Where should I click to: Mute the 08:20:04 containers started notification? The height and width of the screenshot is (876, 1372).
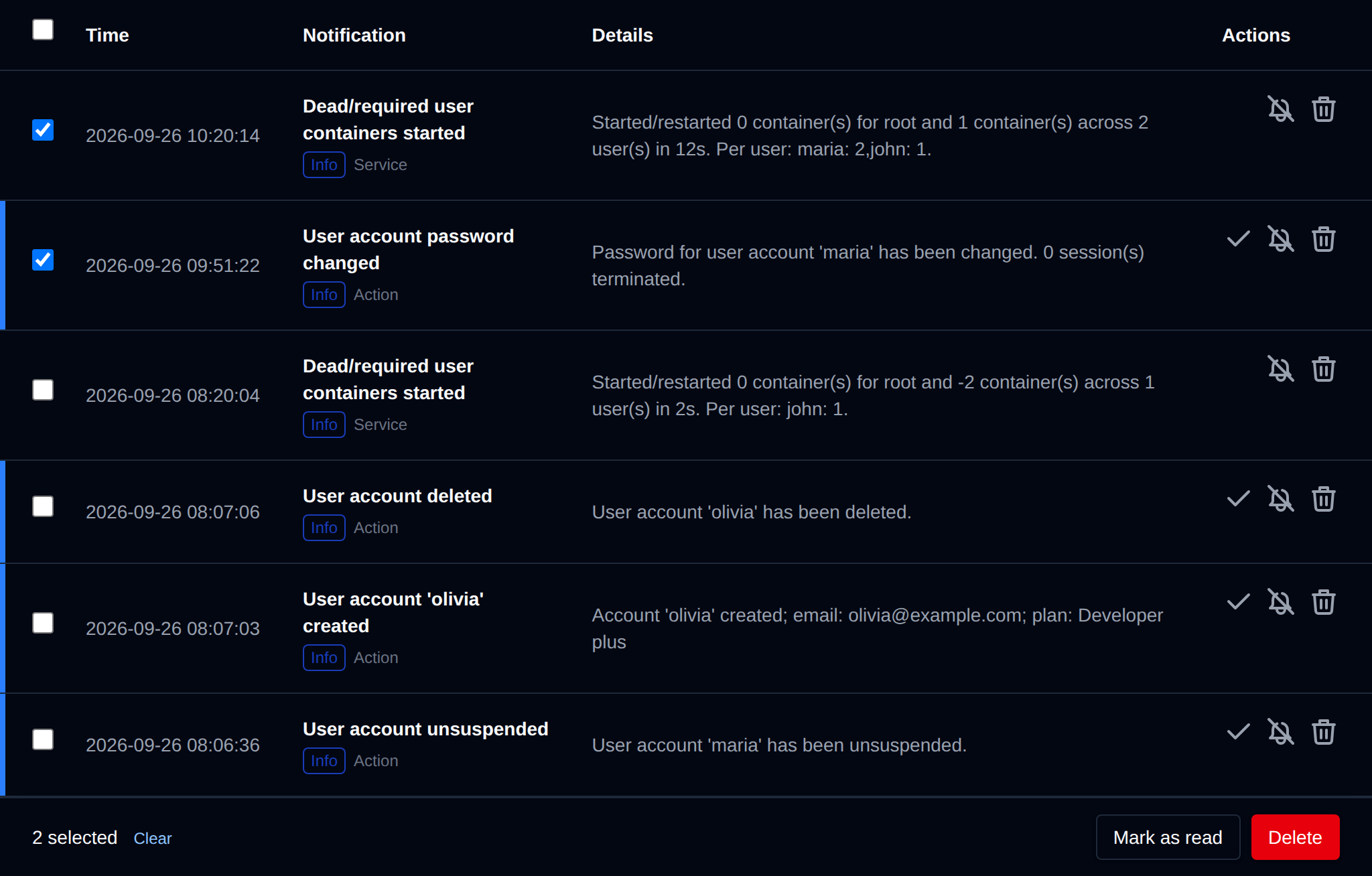pos(1280,369)
